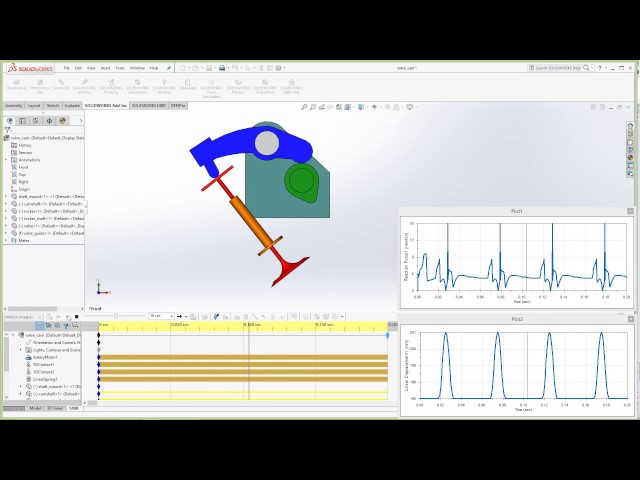Click the SOLIDWORKS Simulation add-in button

tap(138, 87)
